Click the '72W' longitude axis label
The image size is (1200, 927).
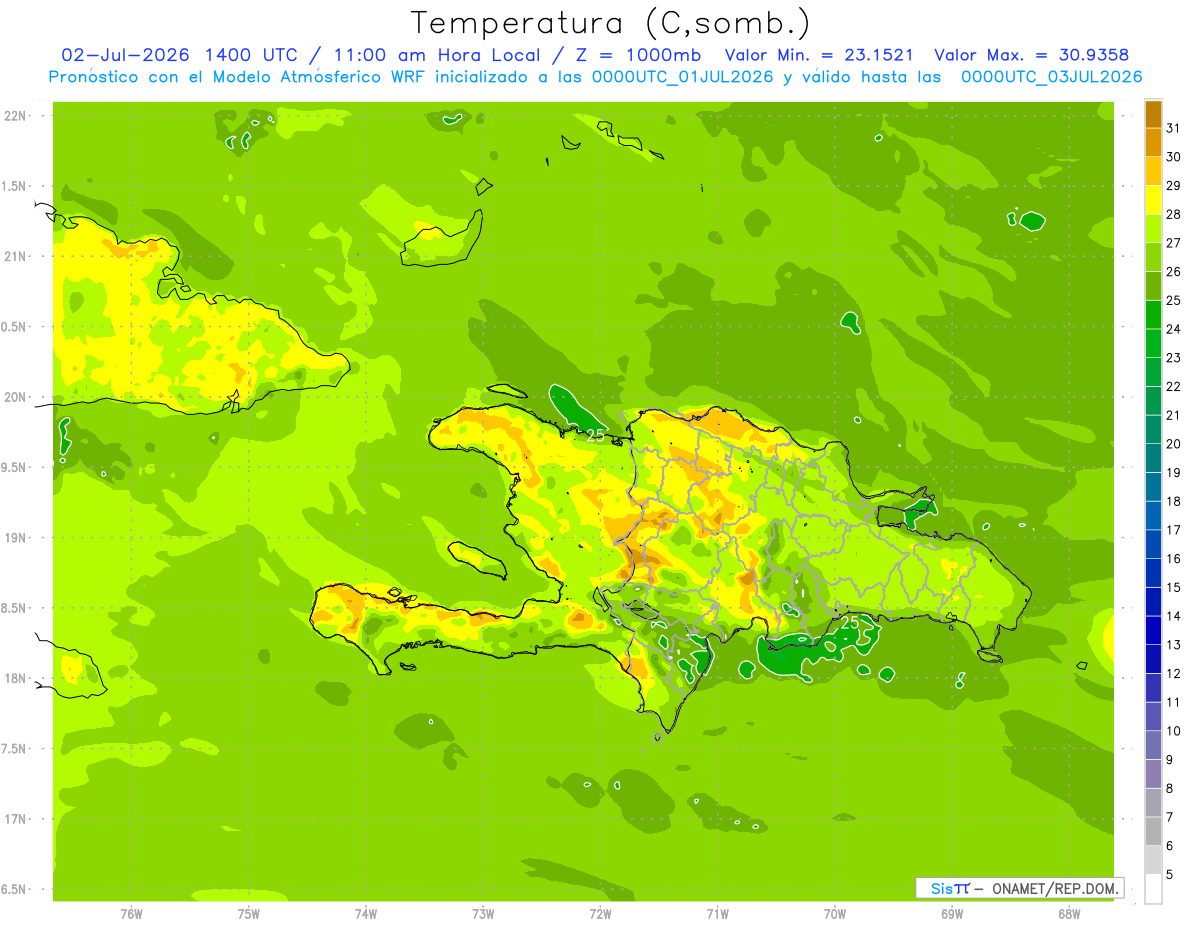[x=600, y=914]
